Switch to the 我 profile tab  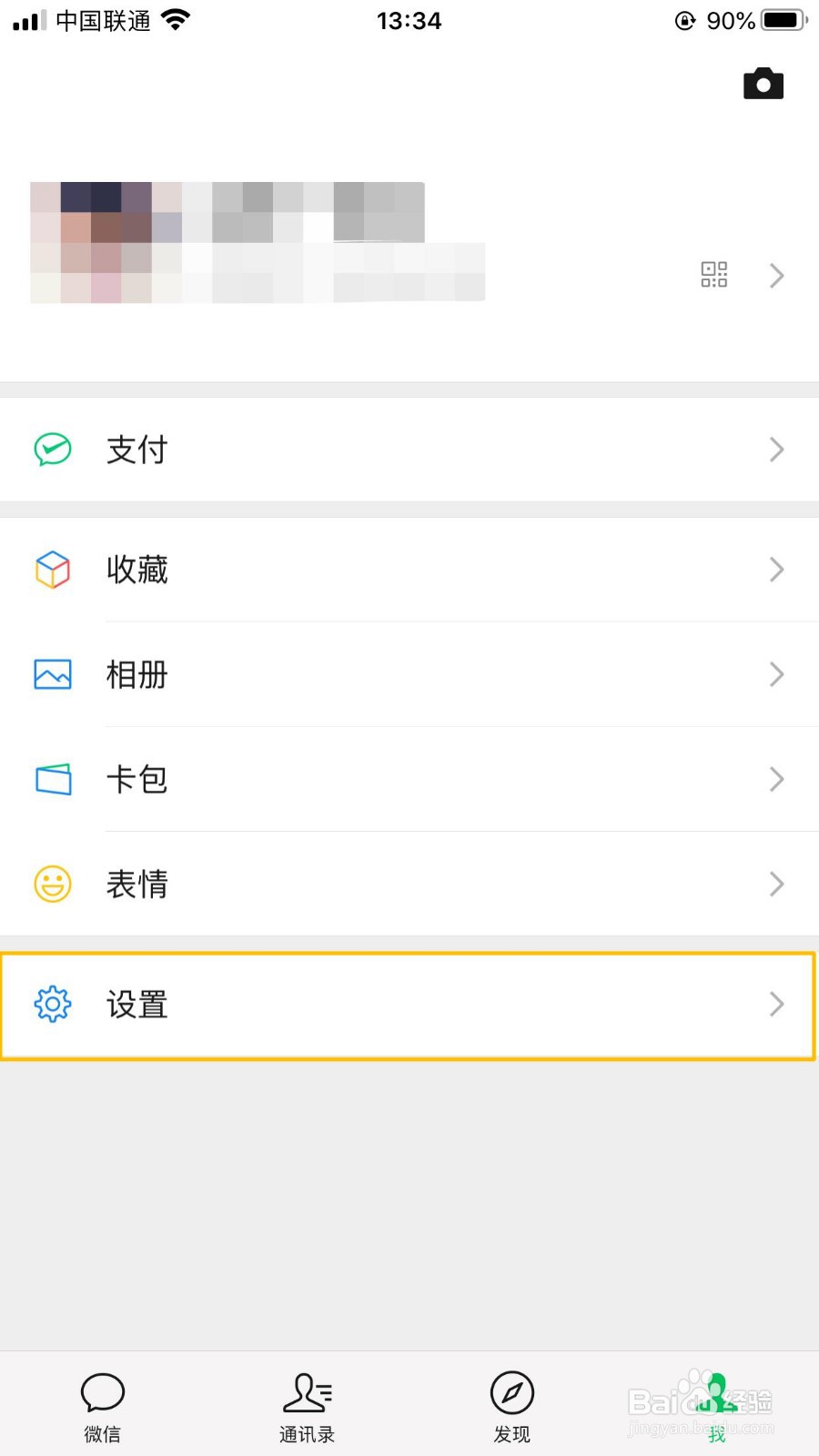[x=716, y=1406]
